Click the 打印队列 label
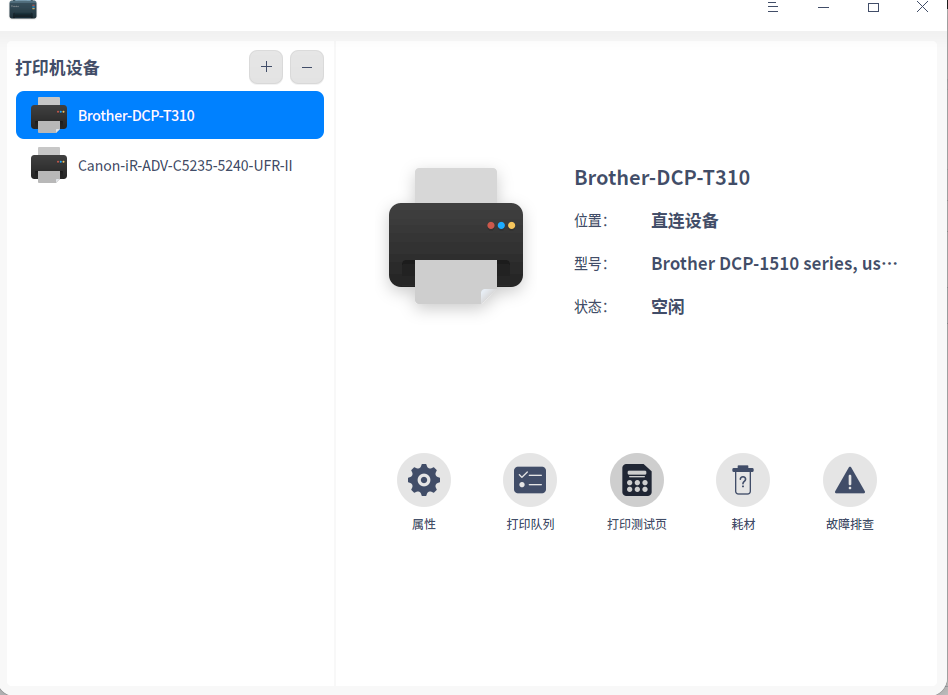 tap(530, 524)
